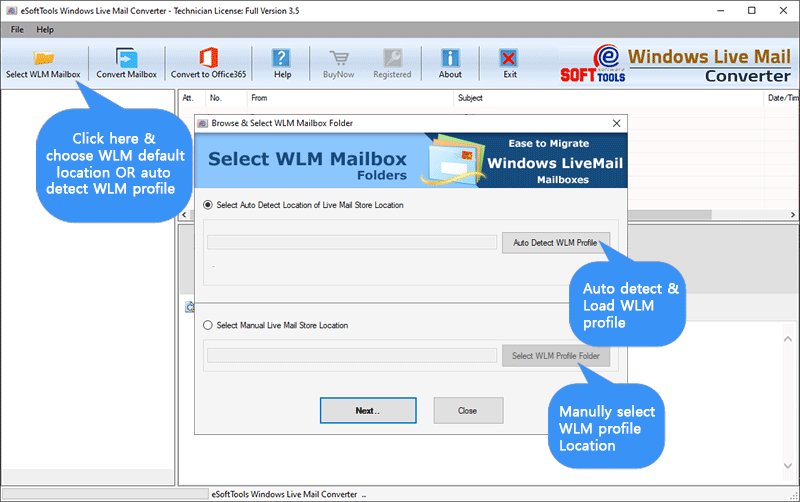The image size is (800, 502).
Task: Click up arrow of preview pane scrollbar
Action: [788, 339]
